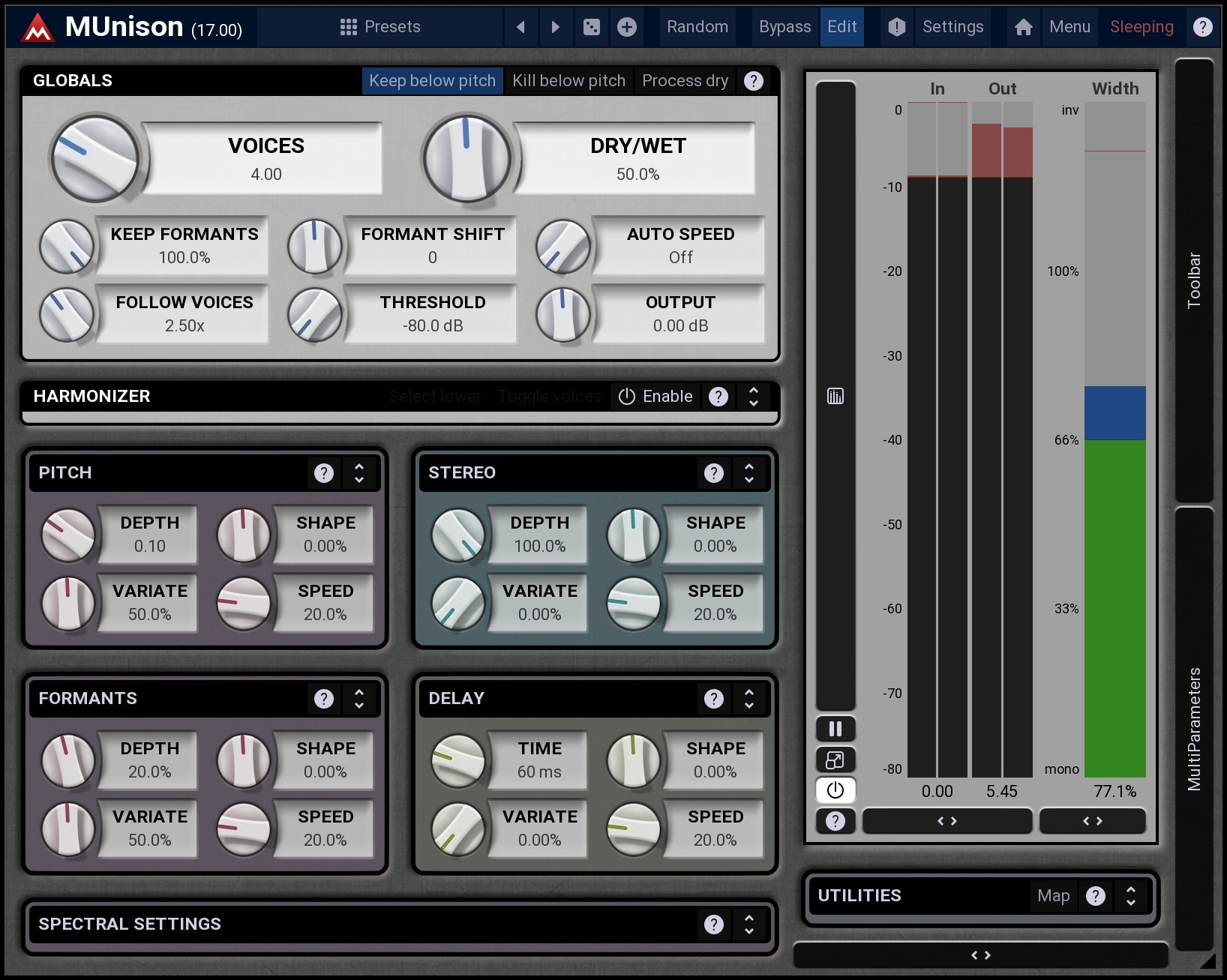Click the Width meter arrows button
1227x980 pixels.
1093,821
